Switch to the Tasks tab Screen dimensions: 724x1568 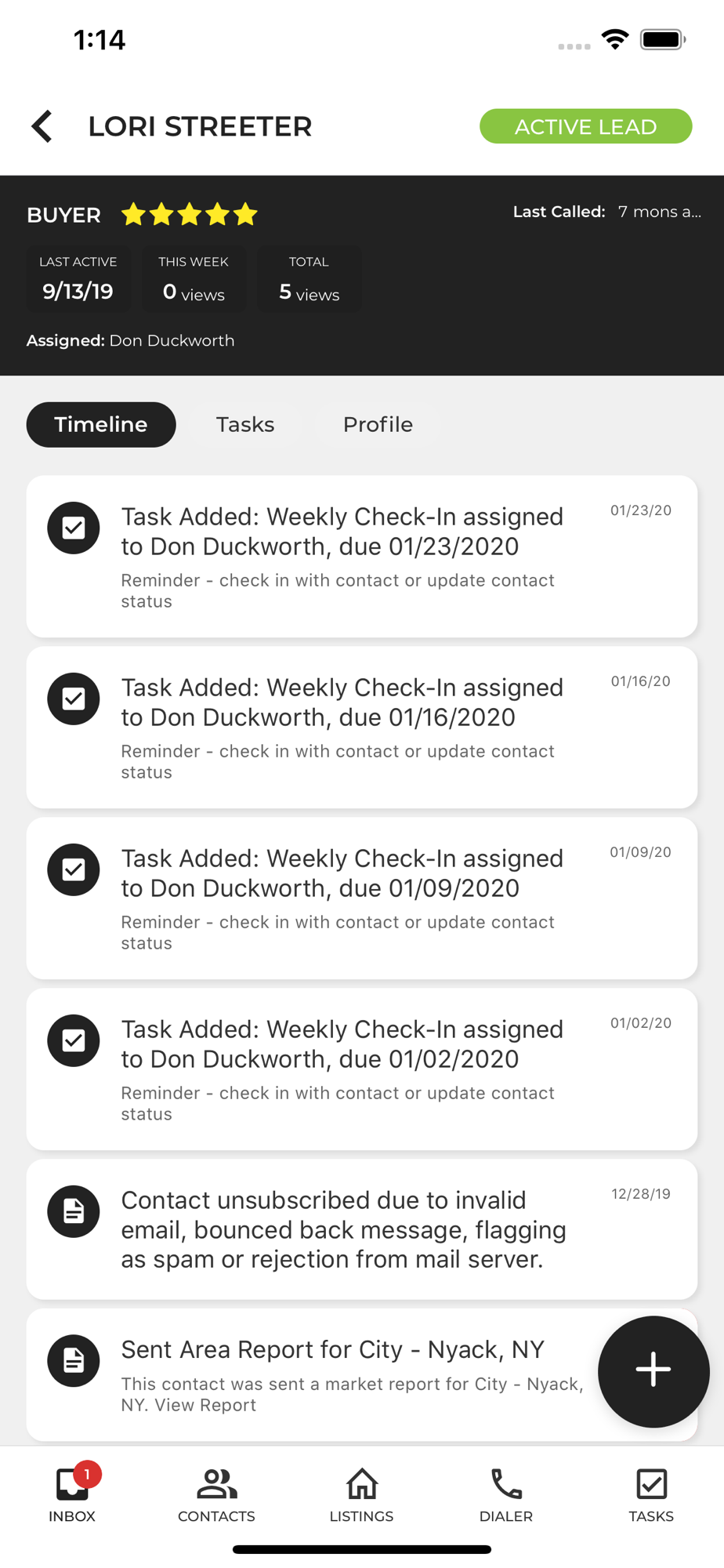click(x=245, y=424)
